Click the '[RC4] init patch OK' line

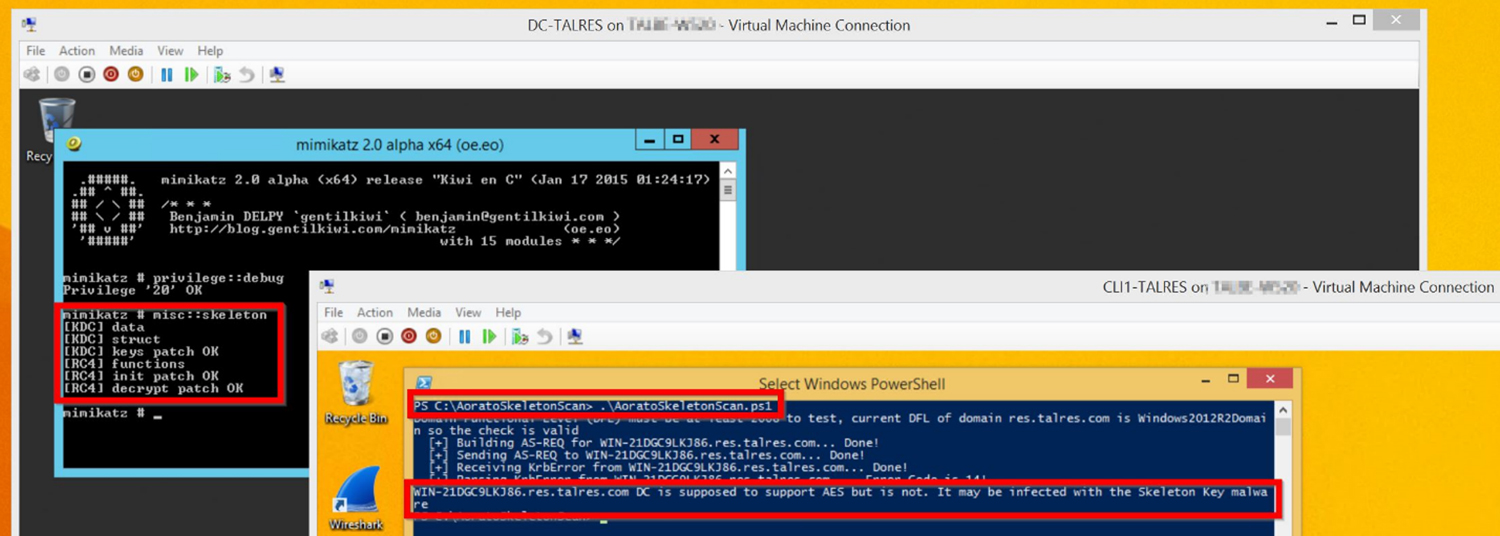[x=140, y=376]
